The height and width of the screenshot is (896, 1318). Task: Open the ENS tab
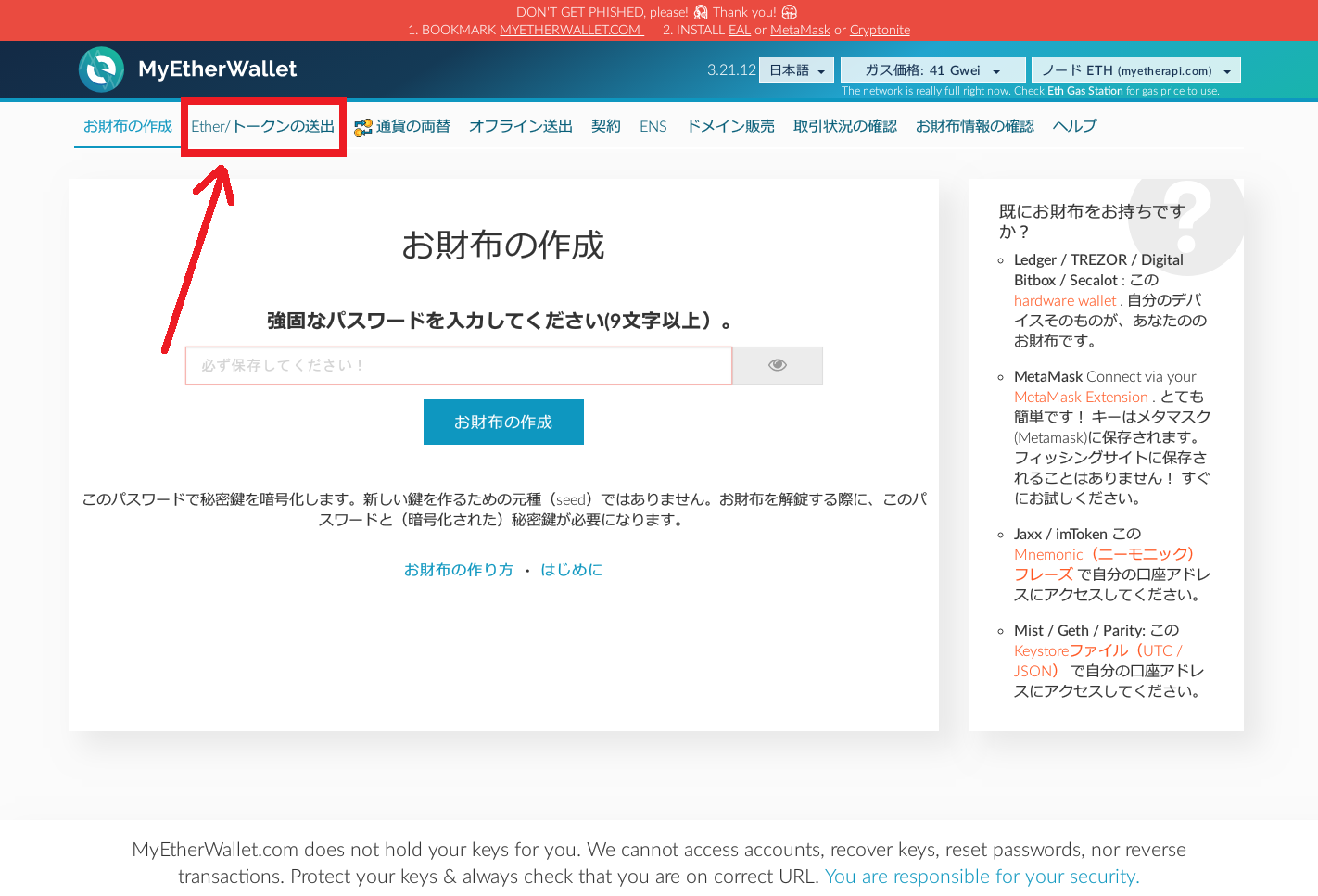[653, 126]
